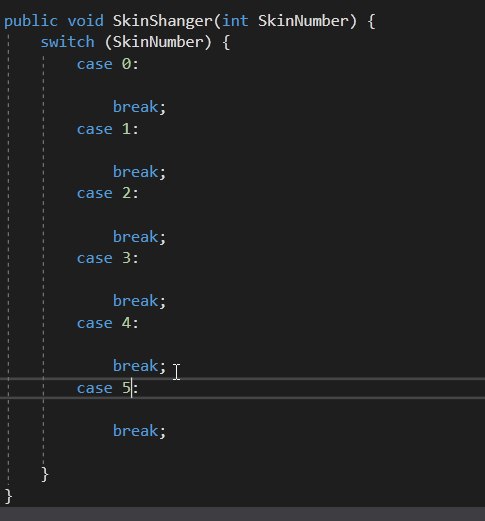The image size is (485, 521).
Task: Click the break statement under case 3
Action: (139, 301)
